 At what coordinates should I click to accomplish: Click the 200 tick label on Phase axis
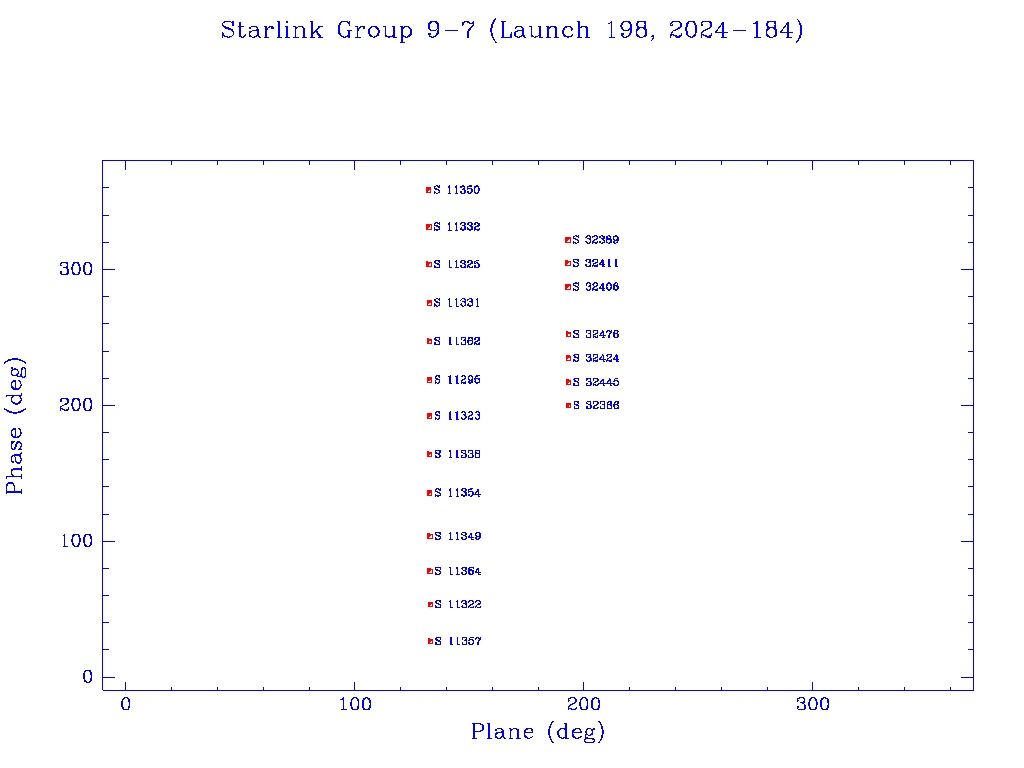(76, 405)
